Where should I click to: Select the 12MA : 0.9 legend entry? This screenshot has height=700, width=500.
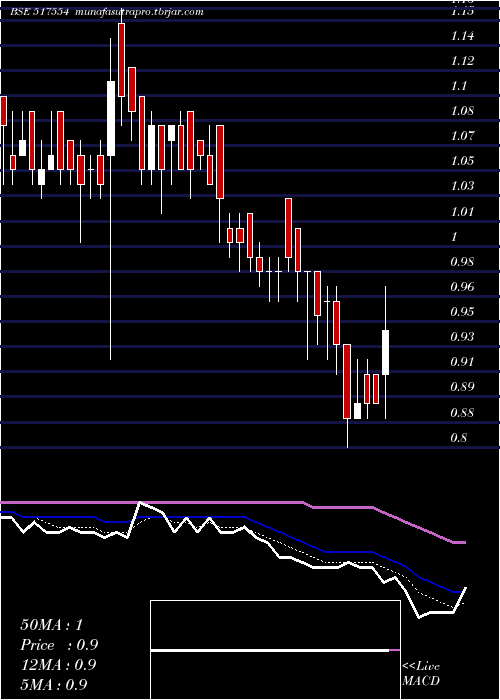58,665
